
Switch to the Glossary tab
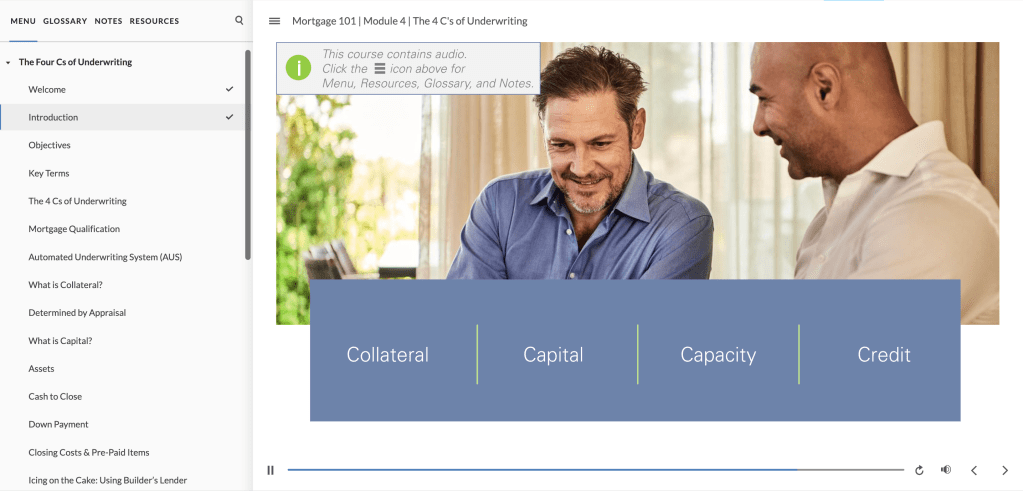click(x=65, y=21)
